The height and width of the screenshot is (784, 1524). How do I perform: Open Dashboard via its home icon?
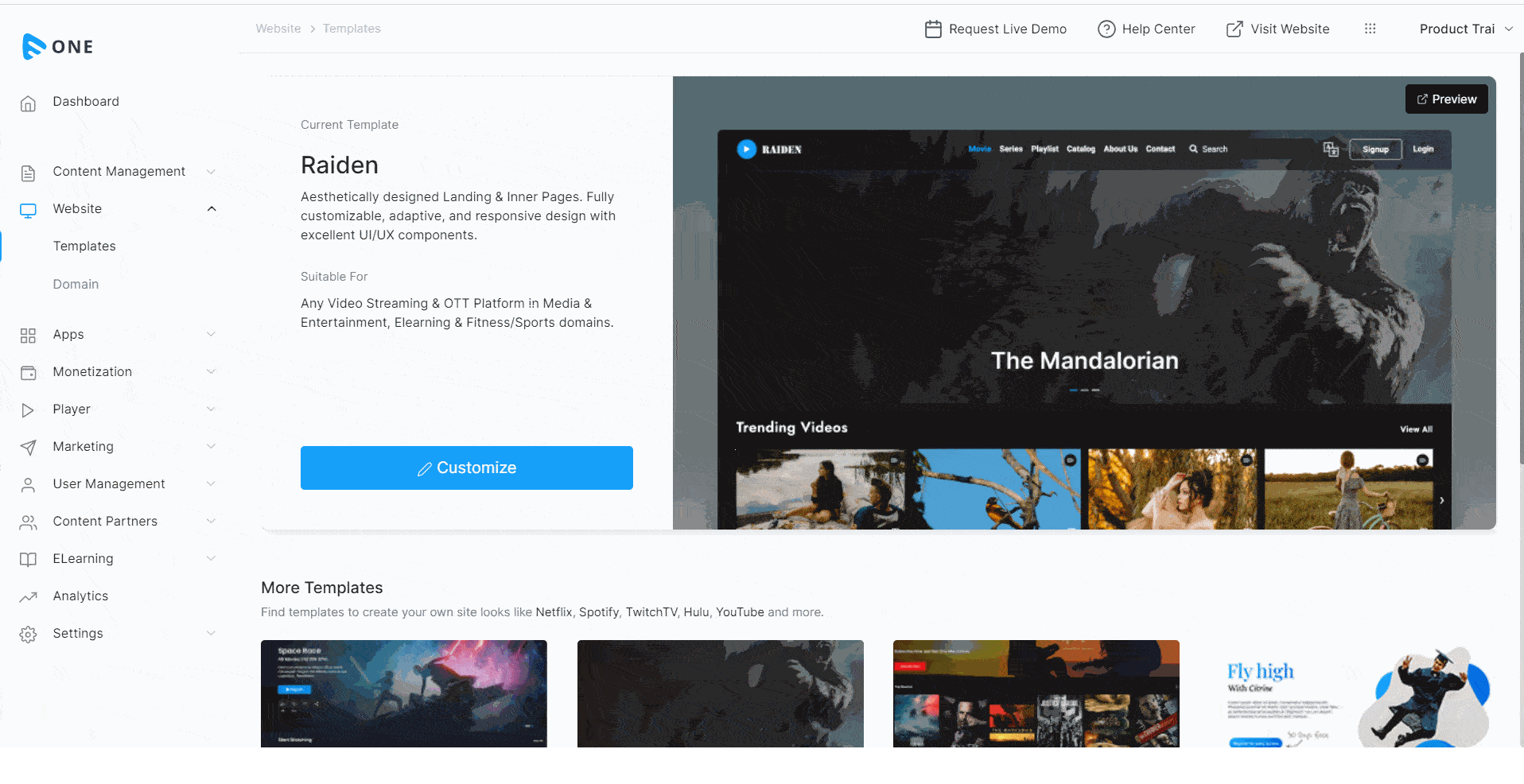(x=28, y=103)
